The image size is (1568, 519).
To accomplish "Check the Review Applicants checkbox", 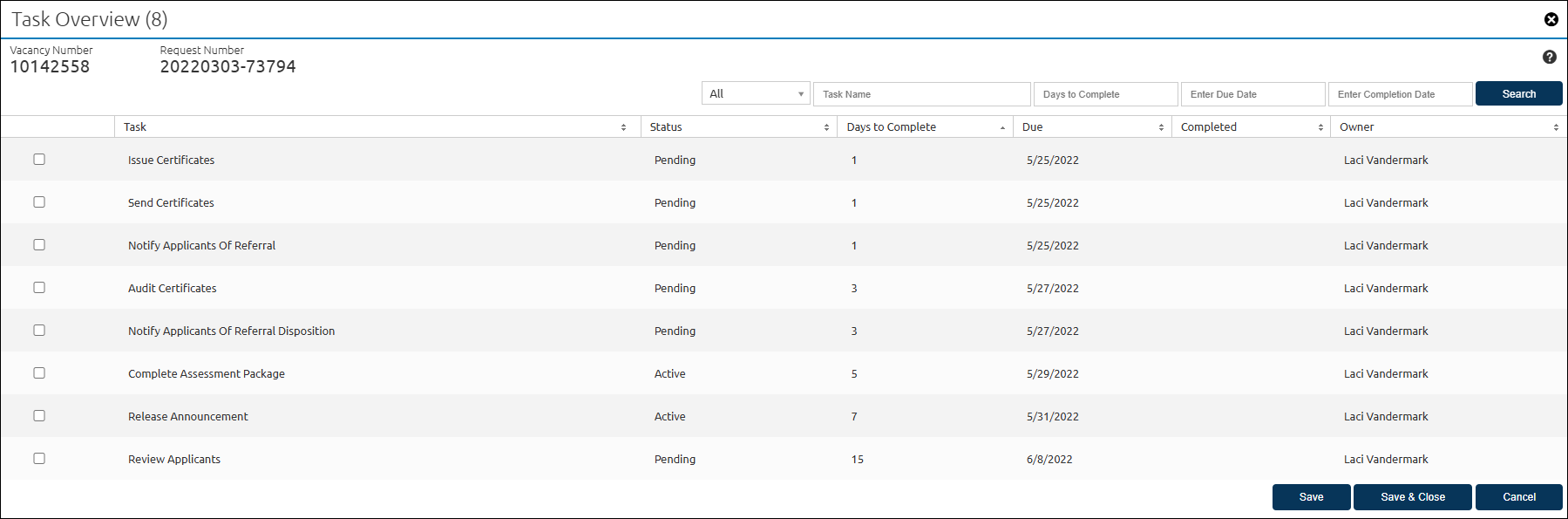I will pos(39,458).
